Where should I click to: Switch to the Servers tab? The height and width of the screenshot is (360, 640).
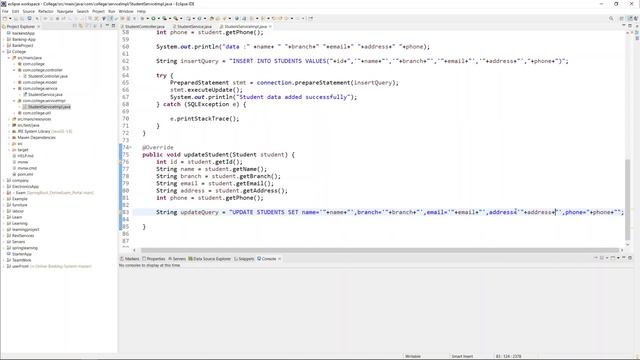tap(177, 259)
